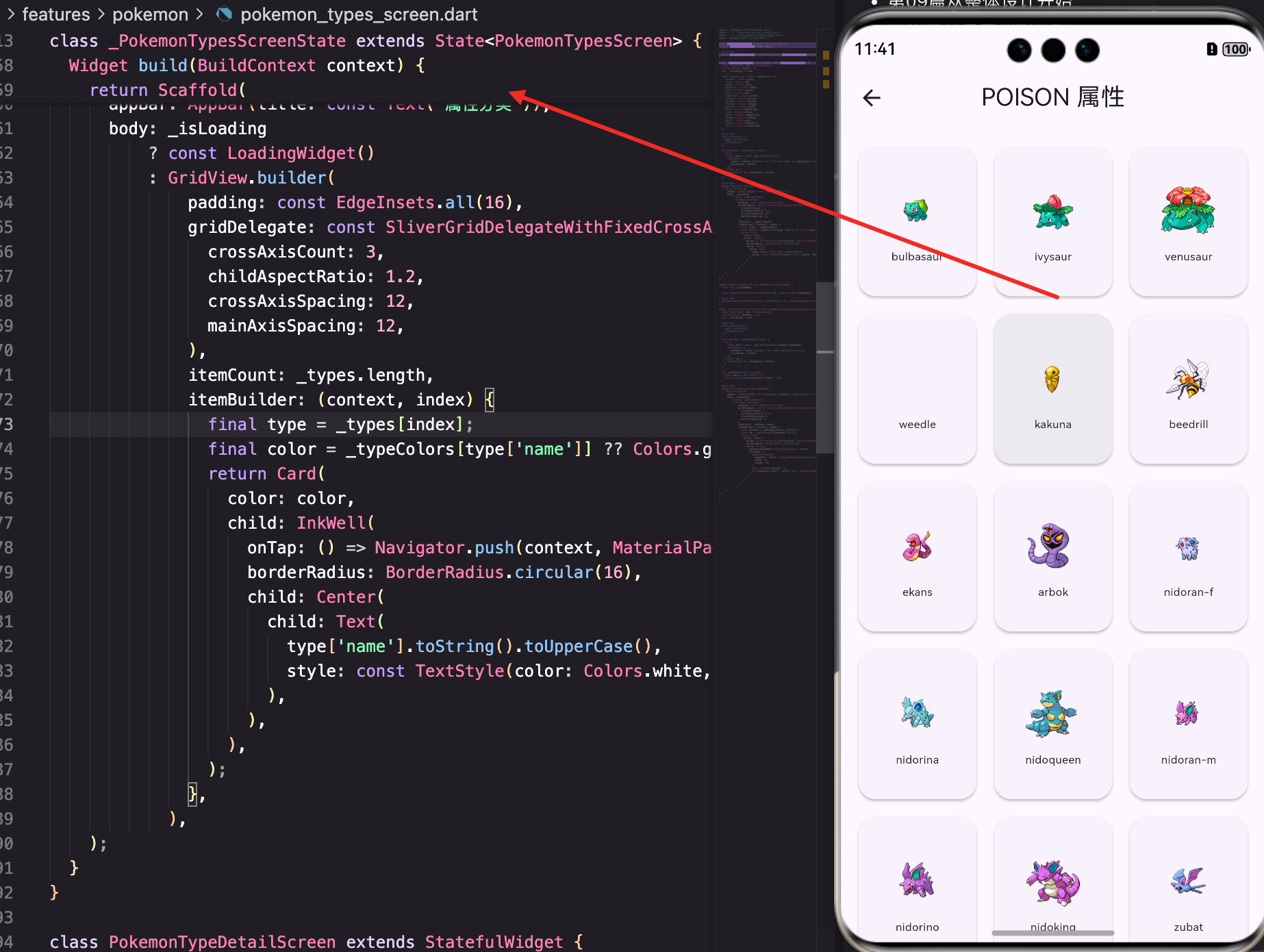Tap the nidorina sprite
Screen dimensions: 1264x952
coord(917,712)
